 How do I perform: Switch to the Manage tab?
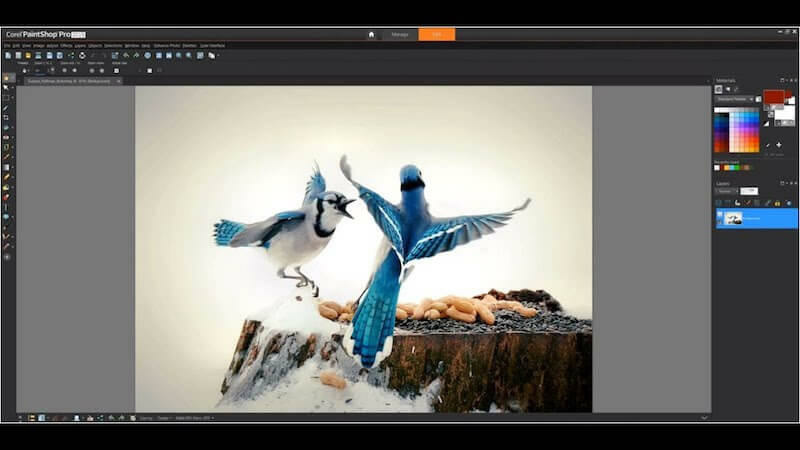[x=400, y=34]
